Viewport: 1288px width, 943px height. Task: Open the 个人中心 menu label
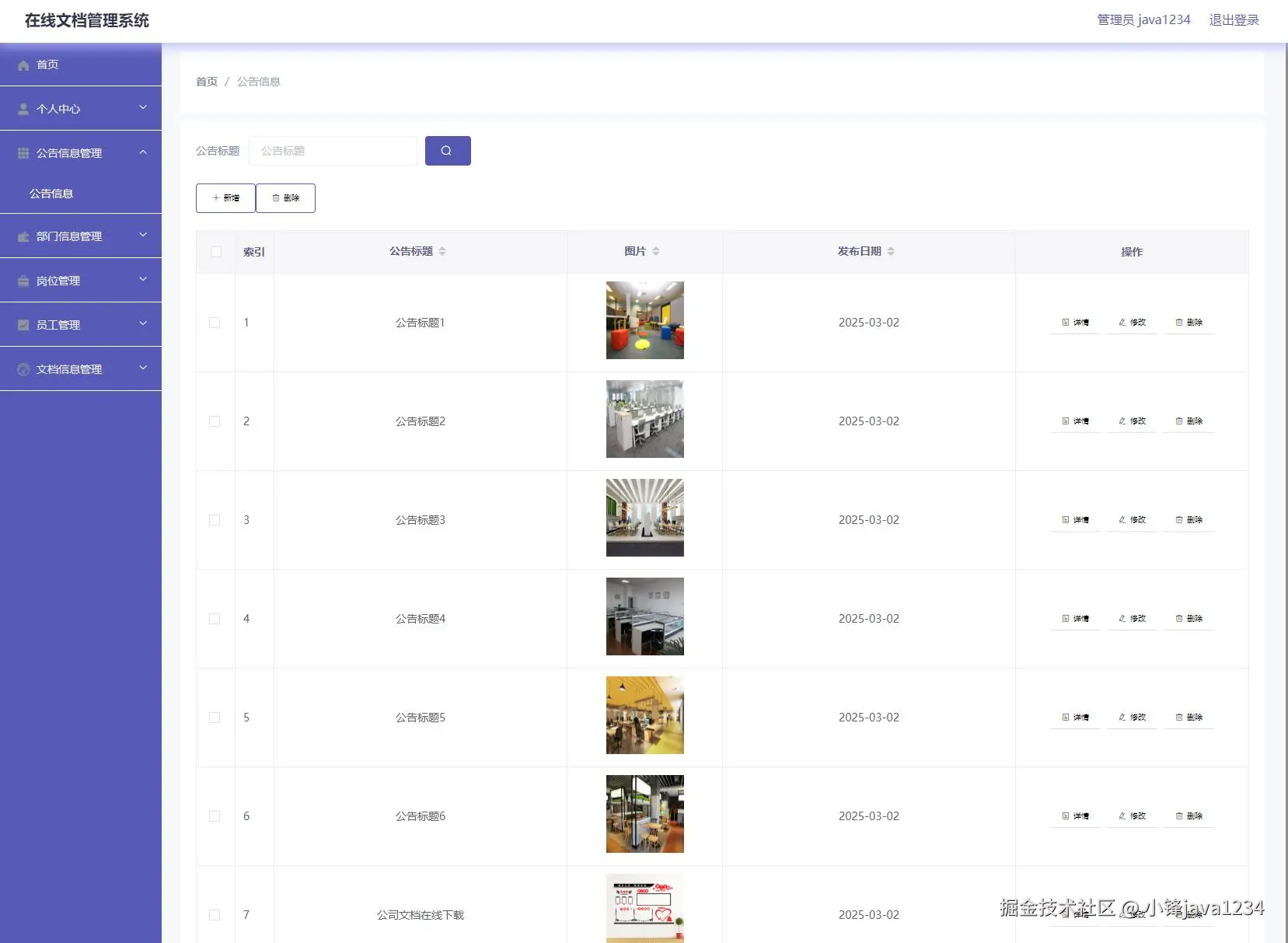58,109
